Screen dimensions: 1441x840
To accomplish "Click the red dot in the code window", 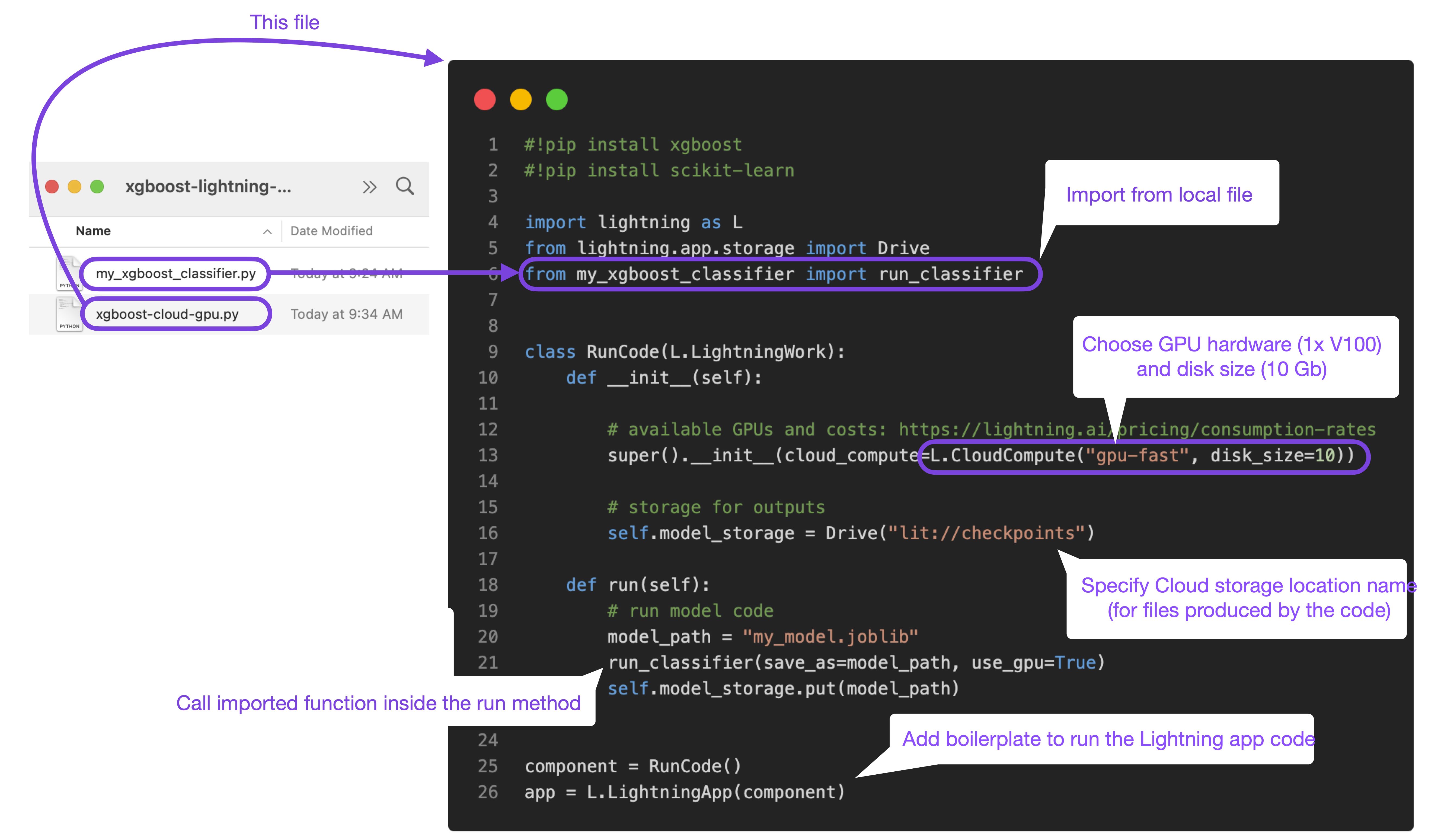I will tap(485, 100).
